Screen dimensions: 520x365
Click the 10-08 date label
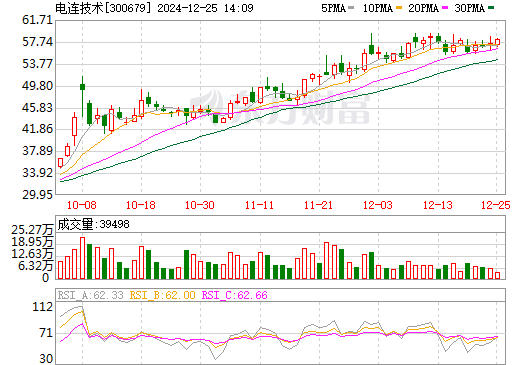pos(82,205)
